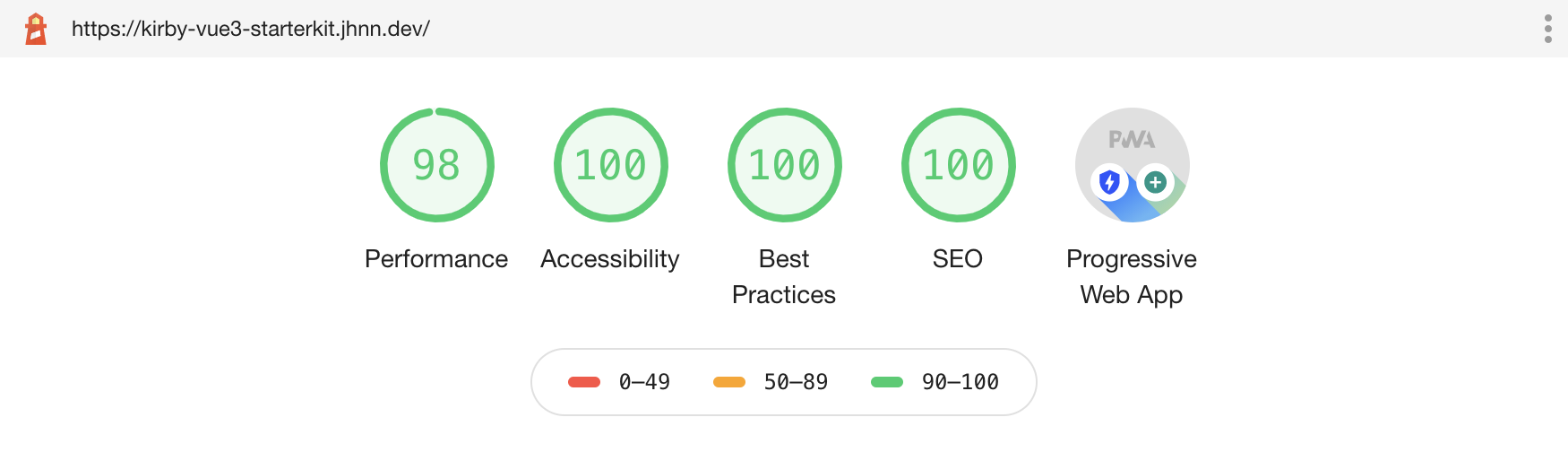Jump to the Performance label
Viewport: 1568px width, 452px height.
click(x=436, y=259)
